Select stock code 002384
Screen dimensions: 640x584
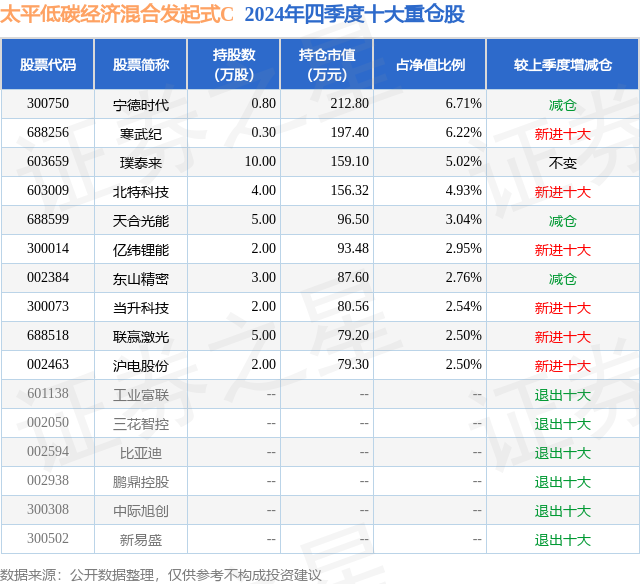[48, 277]
